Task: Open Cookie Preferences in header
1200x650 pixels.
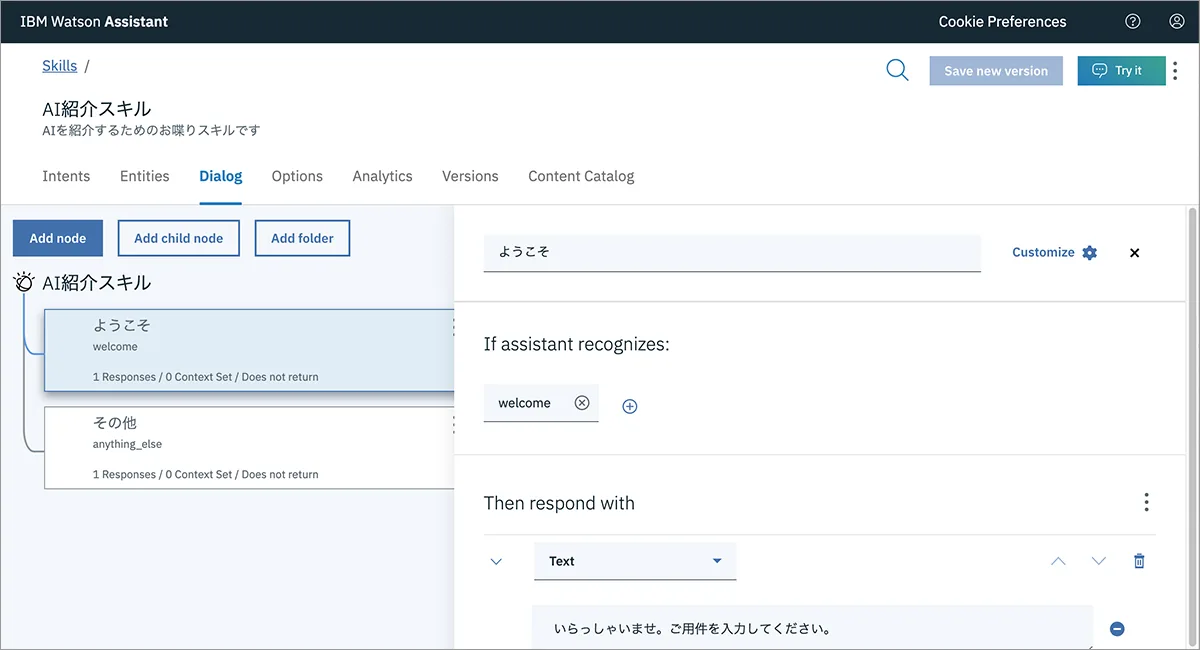Action: (x=1002, y=21)
